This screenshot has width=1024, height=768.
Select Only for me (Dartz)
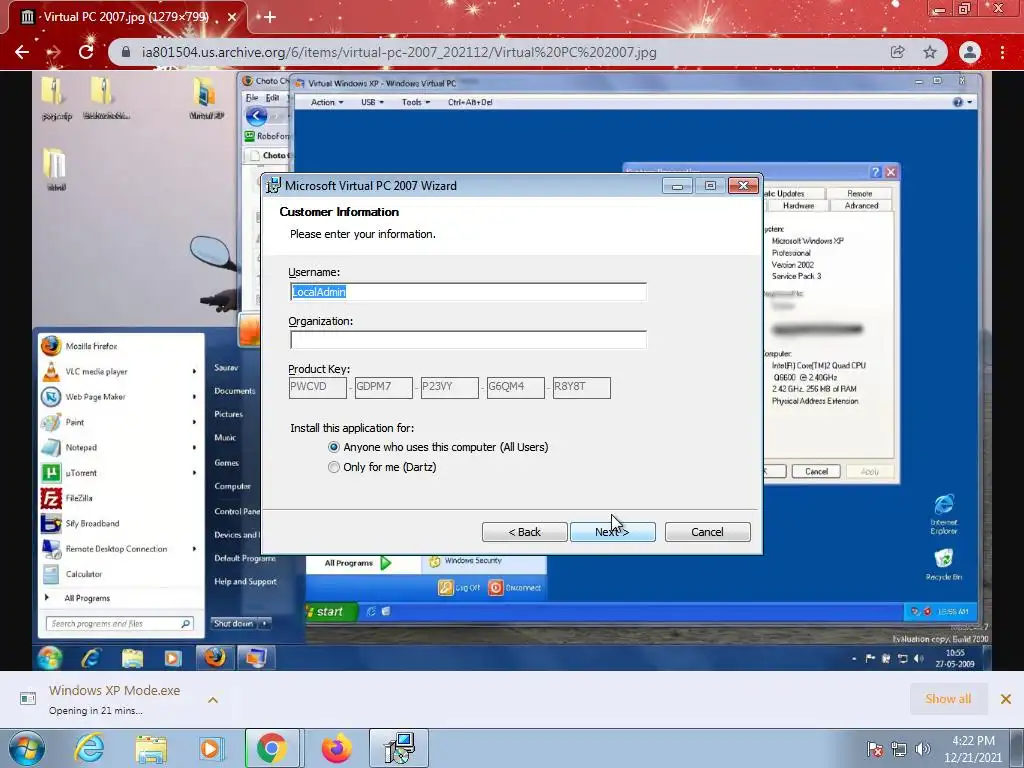coord(334,467)
